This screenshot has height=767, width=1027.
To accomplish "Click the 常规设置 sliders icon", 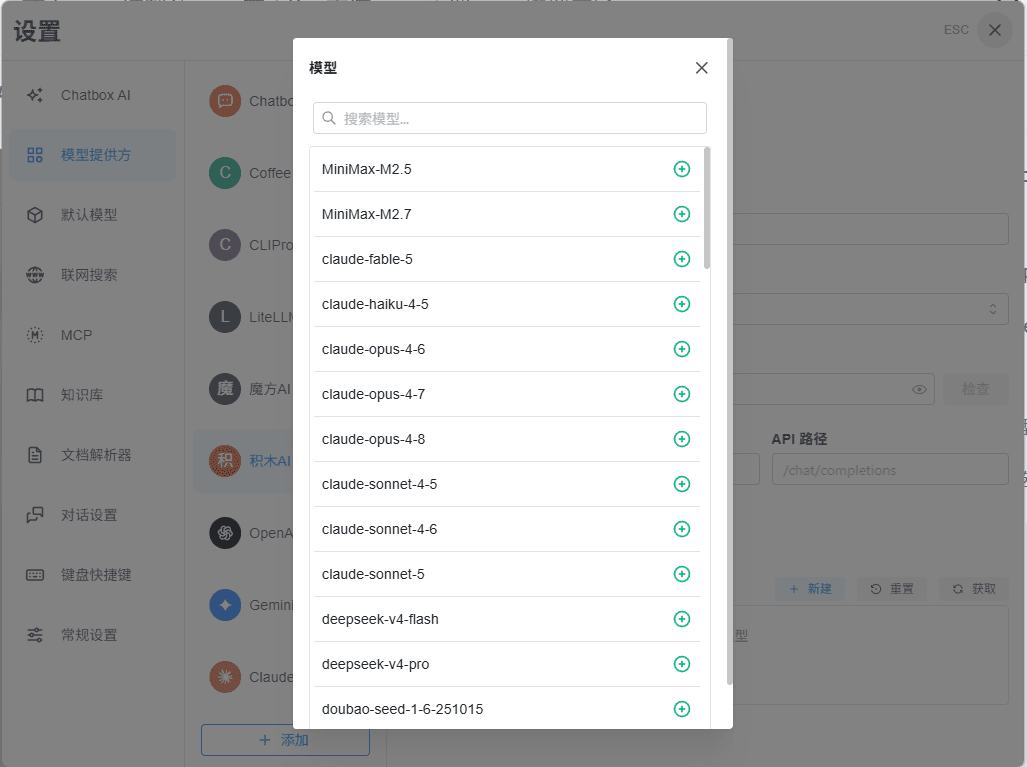I will pos(35,635).
